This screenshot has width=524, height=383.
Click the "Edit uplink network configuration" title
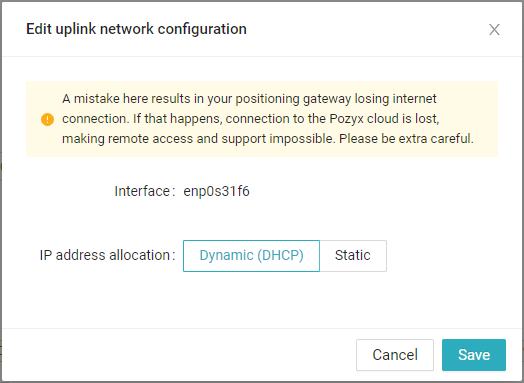(x=136, y=29)
